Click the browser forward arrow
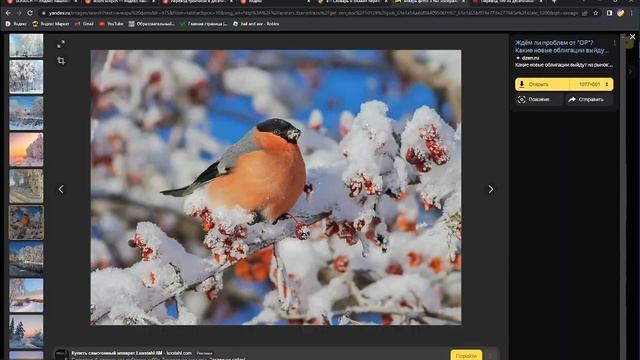The image size is (640, 360). click(x=19, y=13)
